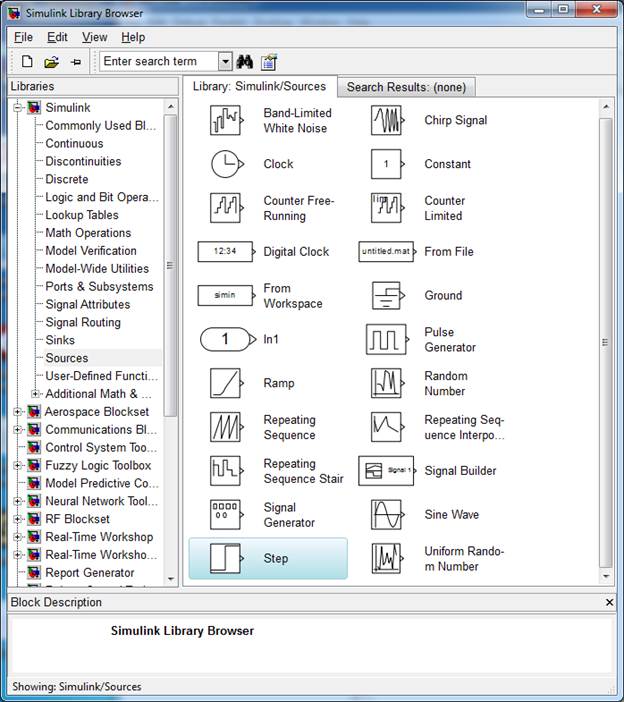Select Commonly Used Blocks in tree
624x702 pixels.
101,126
